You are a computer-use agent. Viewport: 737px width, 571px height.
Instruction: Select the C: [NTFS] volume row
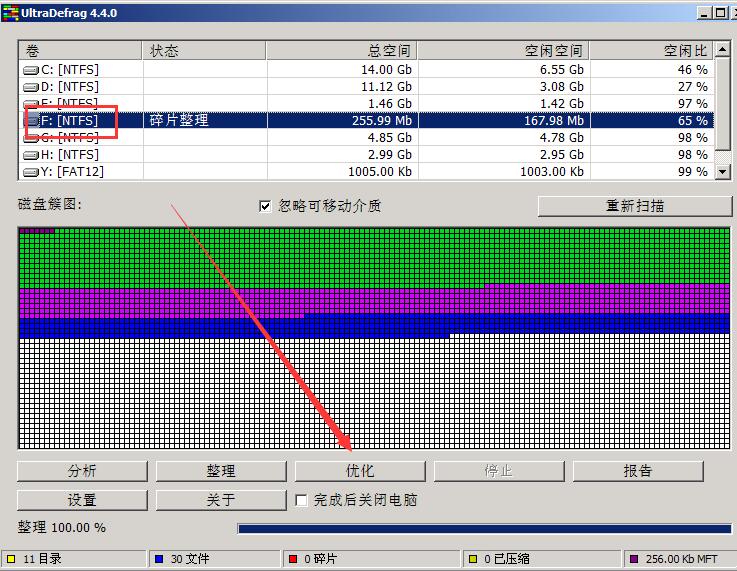(366, 70)
